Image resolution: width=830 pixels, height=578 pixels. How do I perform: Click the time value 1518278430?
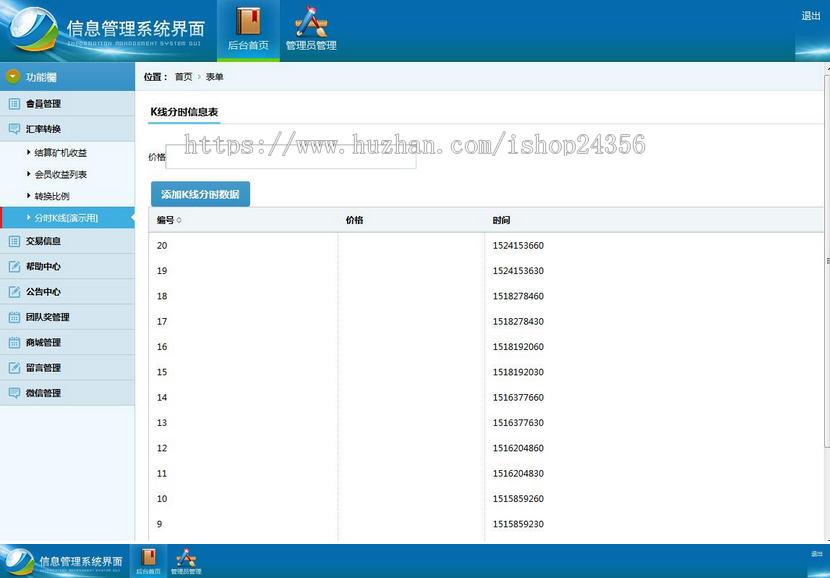click(518, 322)
